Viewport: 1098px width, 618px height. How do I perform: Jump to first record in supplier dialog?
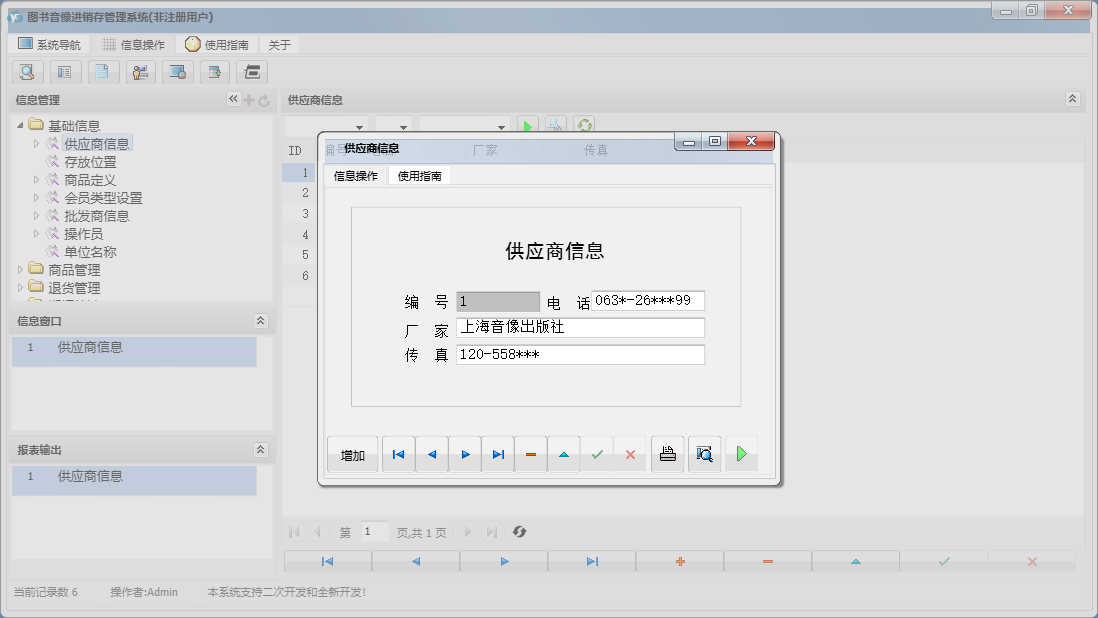[398, 454]
